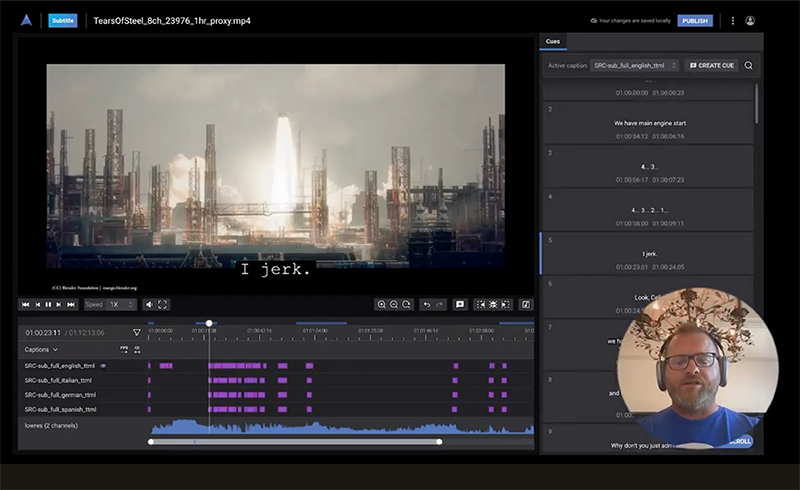800x490 pixels.
Task: Select the lowres (2 channels) audio track
Action: 51,425
